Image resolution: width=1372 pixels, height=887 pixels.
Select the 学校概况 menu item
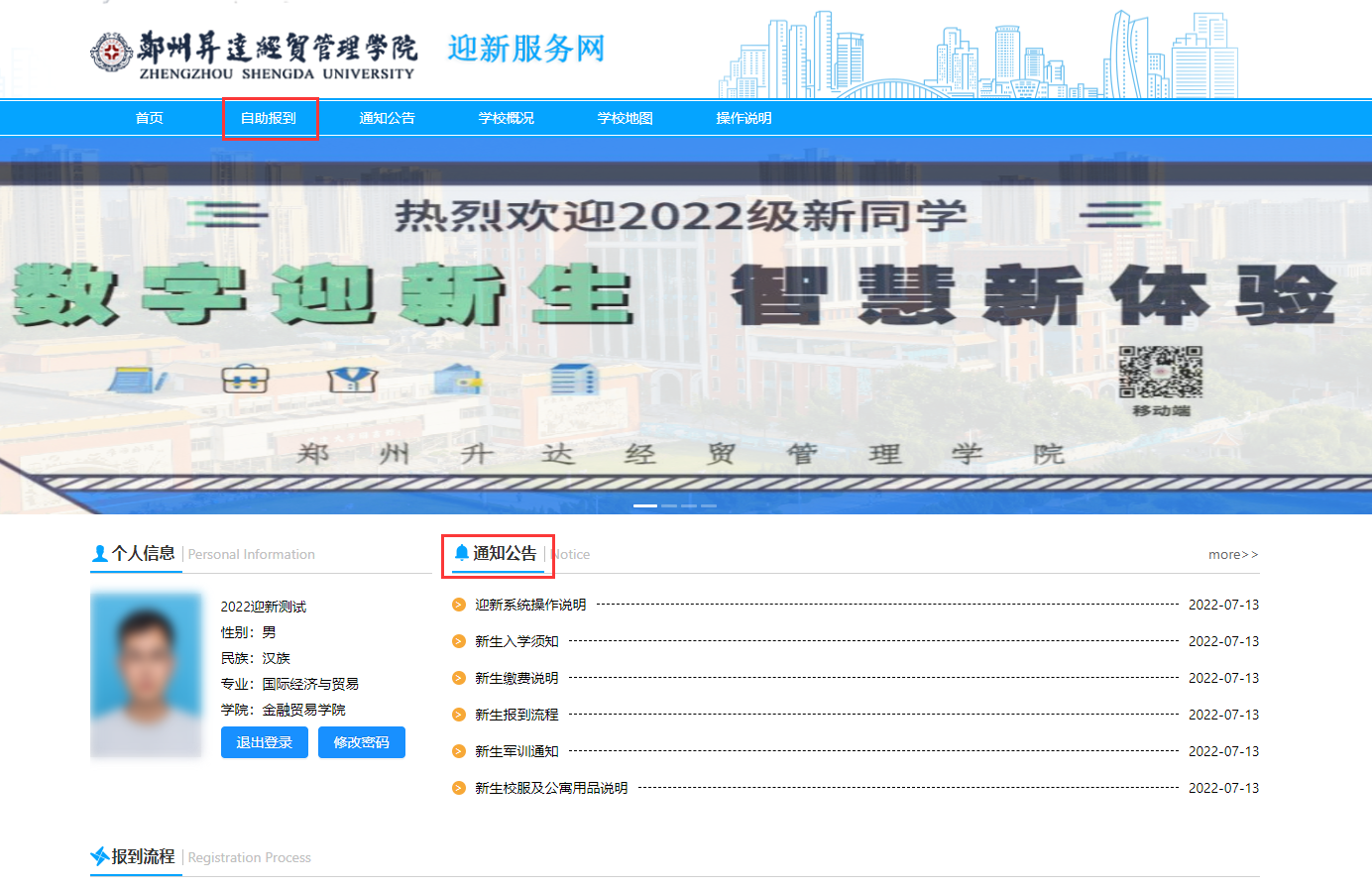coord(507,118)
